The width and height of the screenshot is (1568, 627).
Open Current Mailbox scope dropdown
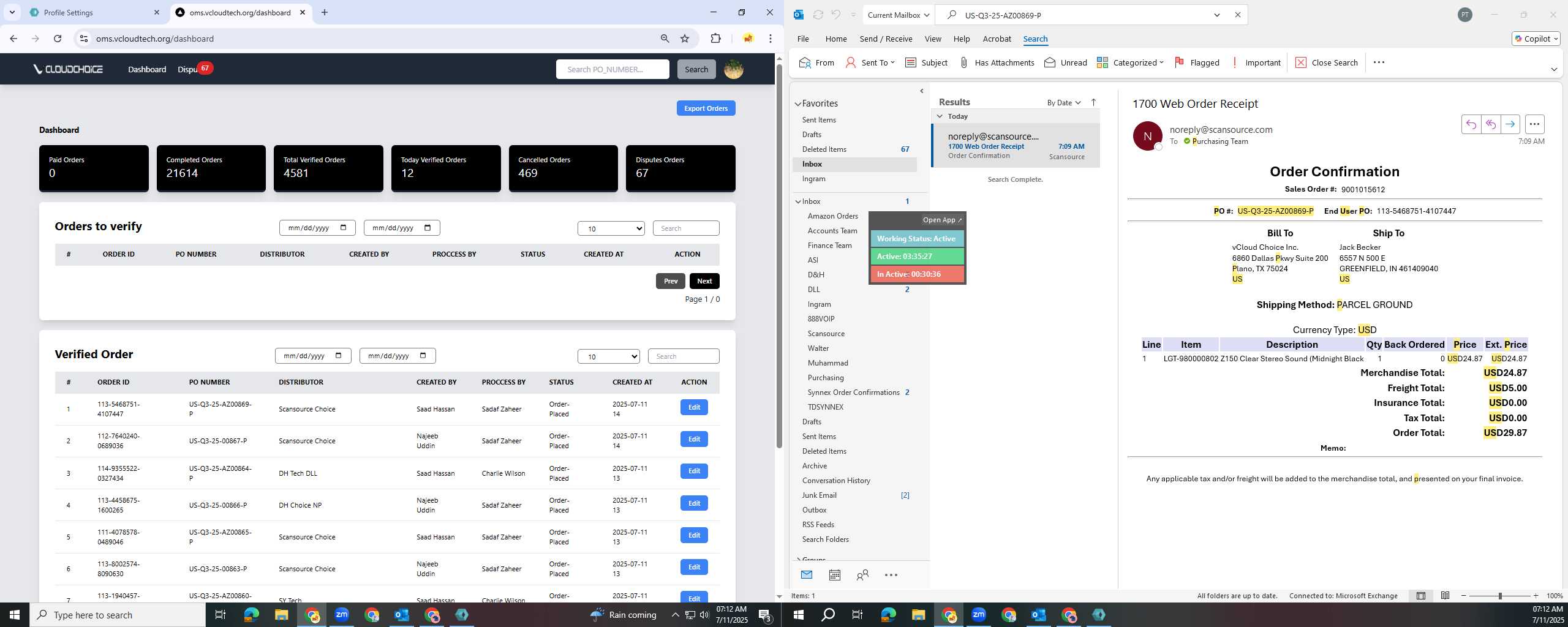pyautogui.click(x=899, y=15)
